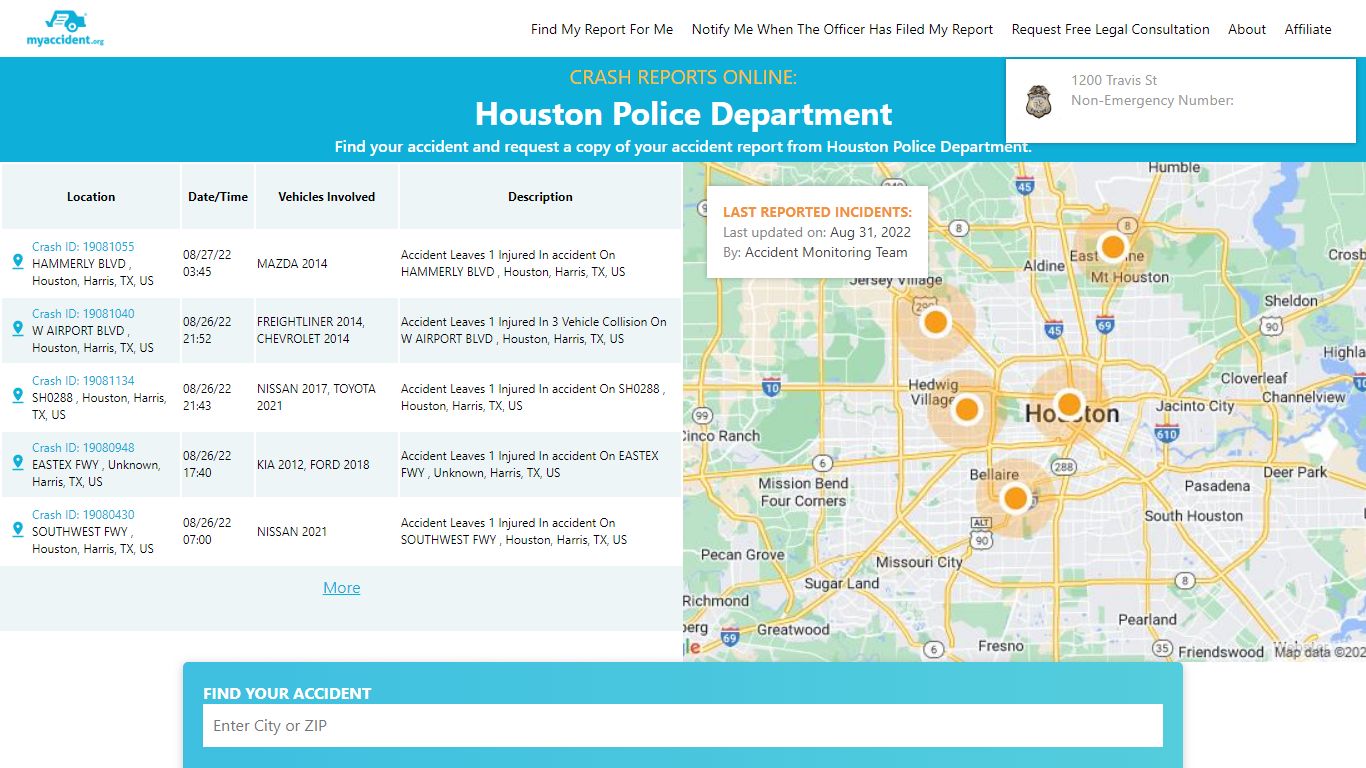1366x768 pixels.
Task: Select the orange map marker near Bellaire
Action: click(x=1015, y=497)
